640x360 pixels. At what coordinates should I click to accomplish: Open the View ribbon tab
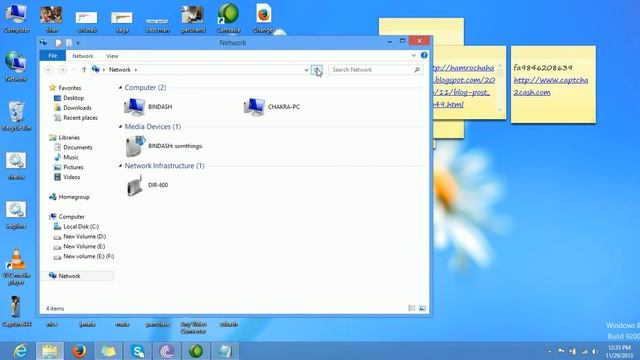[x=112, y=56]
